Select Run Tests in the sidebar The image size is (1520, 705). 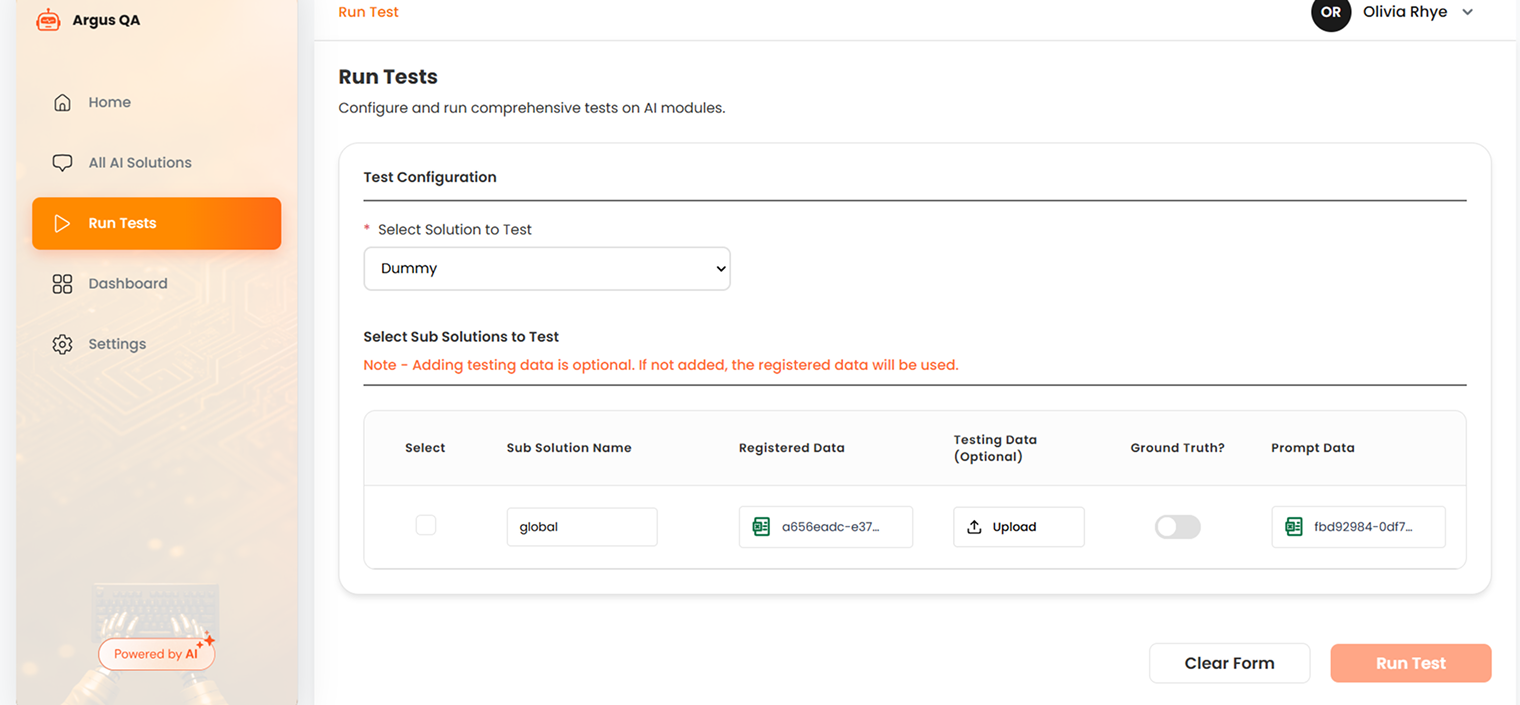click(156, 223)
